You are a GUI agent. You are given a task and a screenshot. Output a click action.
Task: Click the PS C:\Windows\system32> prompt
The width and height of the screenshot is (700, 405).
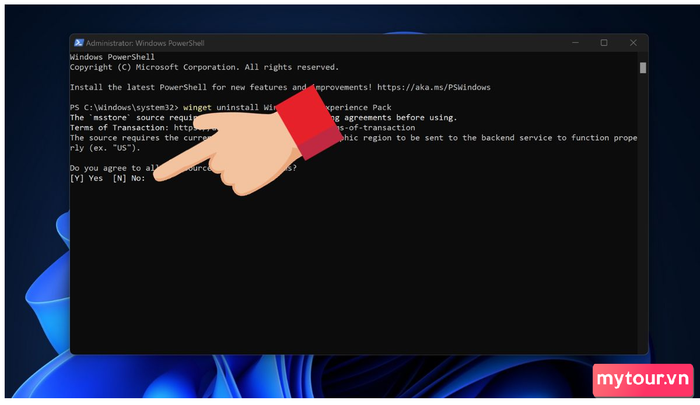pos(124,108)
